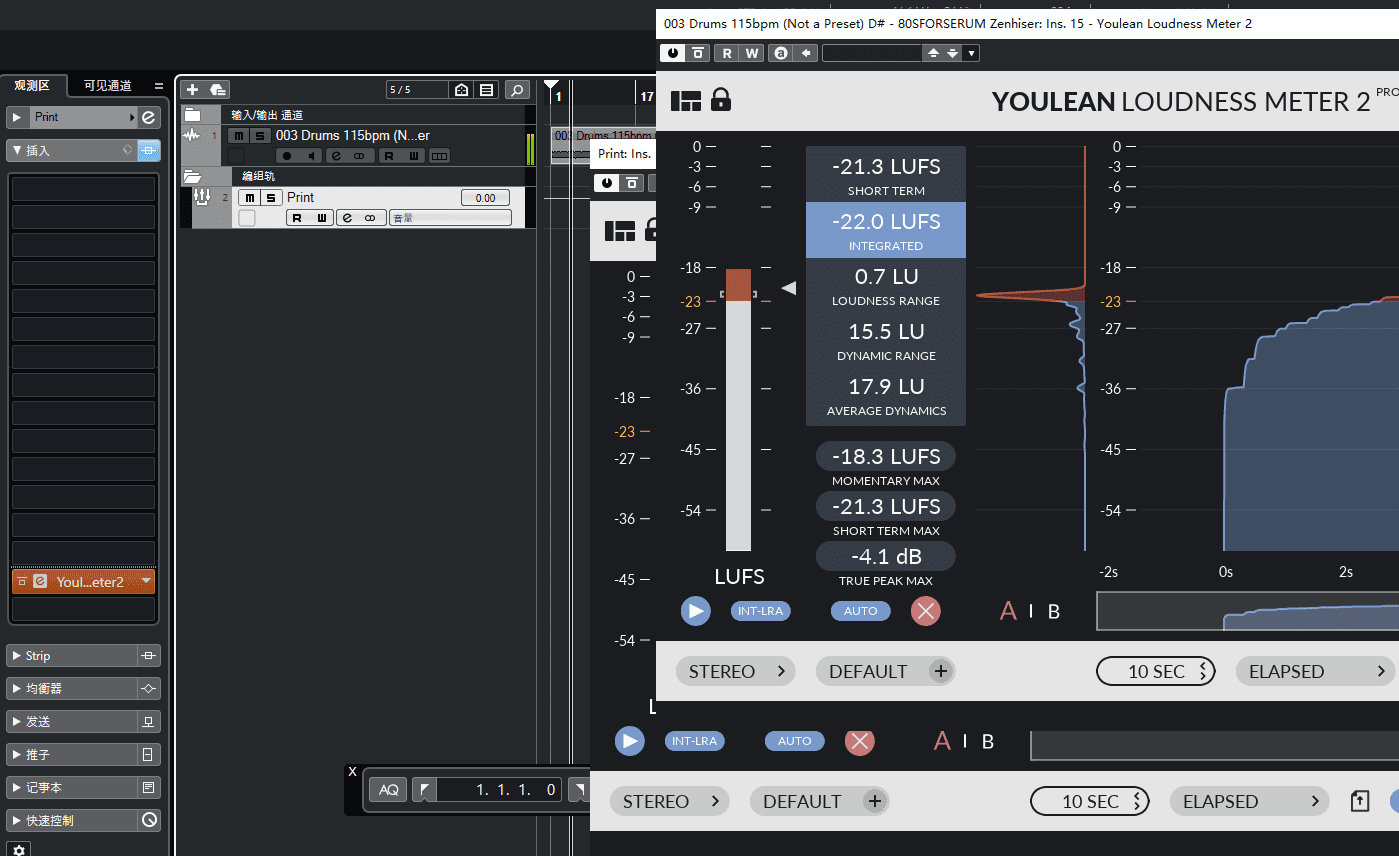This screenshot has width=1399, height=856.
Task: Open channel settings 'e' for Print in inspector
Action: tap(149, 117)
